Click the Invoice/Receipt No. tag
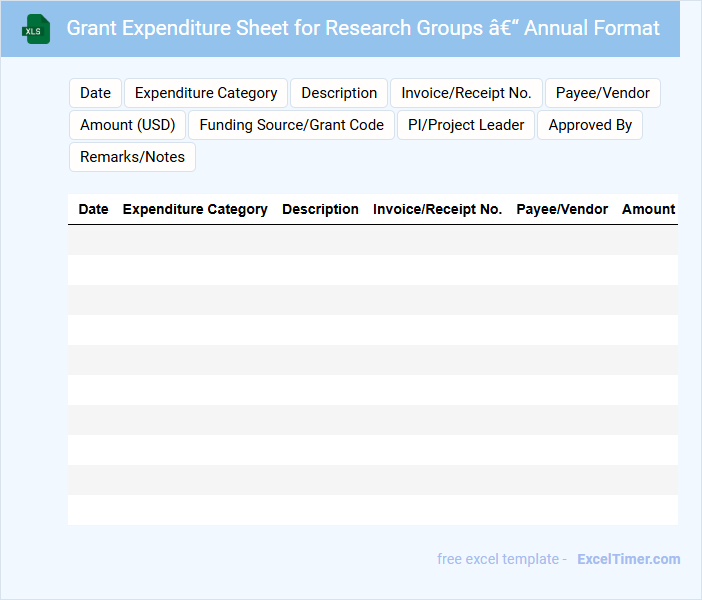702x600 pixels. click(466, 93)
